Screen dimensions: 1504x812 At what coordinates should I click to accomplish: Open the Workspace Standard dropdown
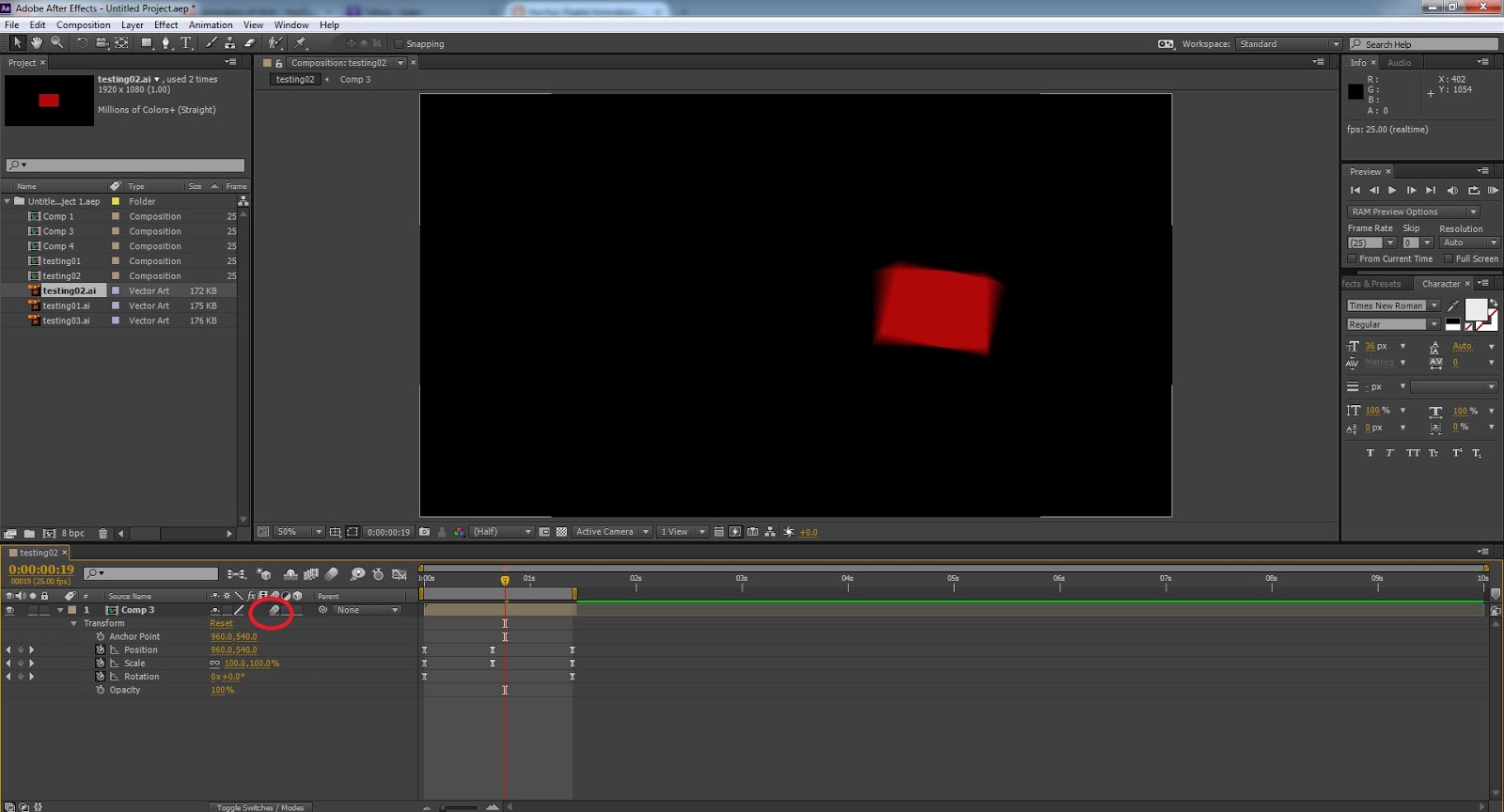1288,44
